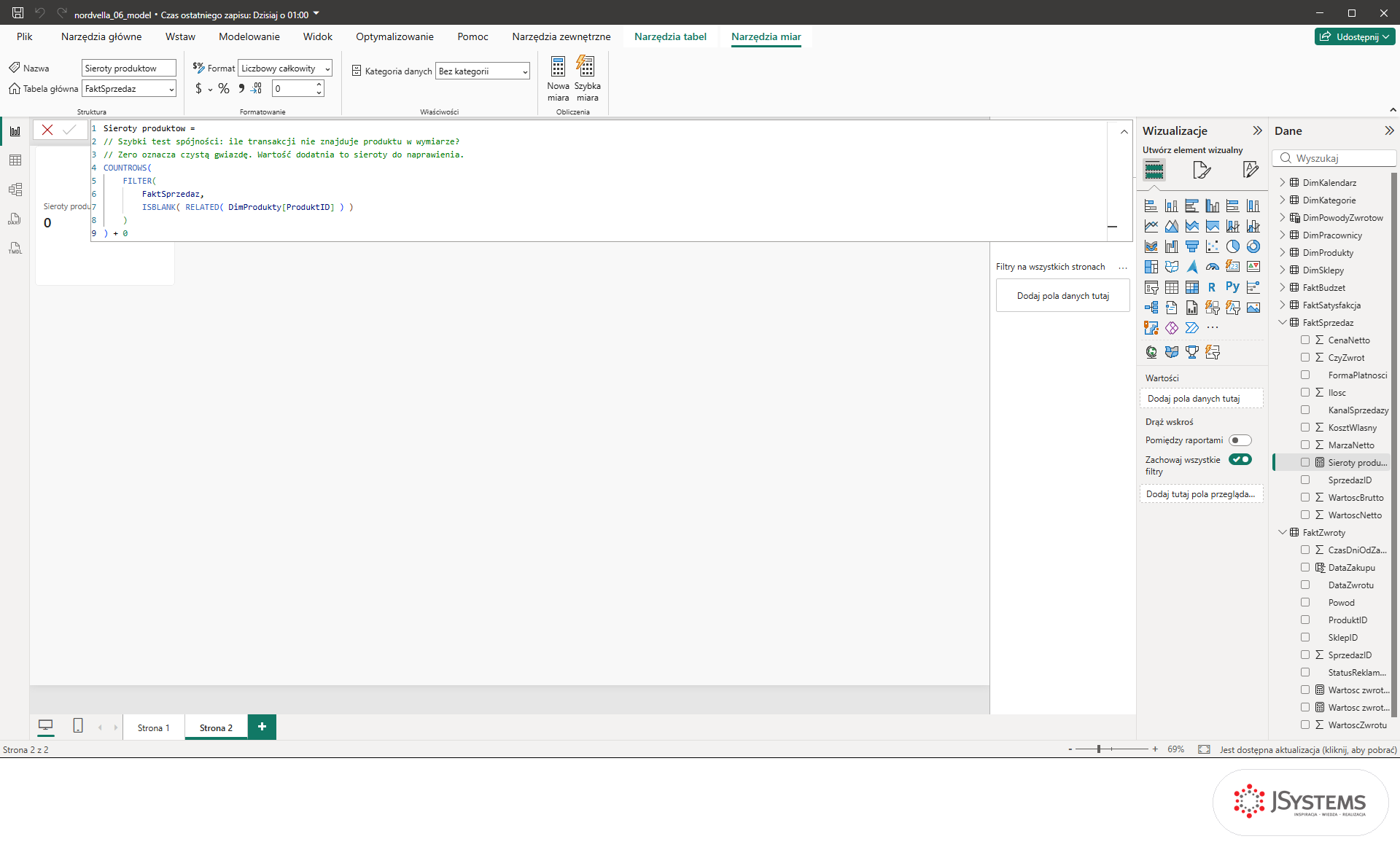Expand the DimProdukty table
The image size is (1400, 847).
point(1283,252)
